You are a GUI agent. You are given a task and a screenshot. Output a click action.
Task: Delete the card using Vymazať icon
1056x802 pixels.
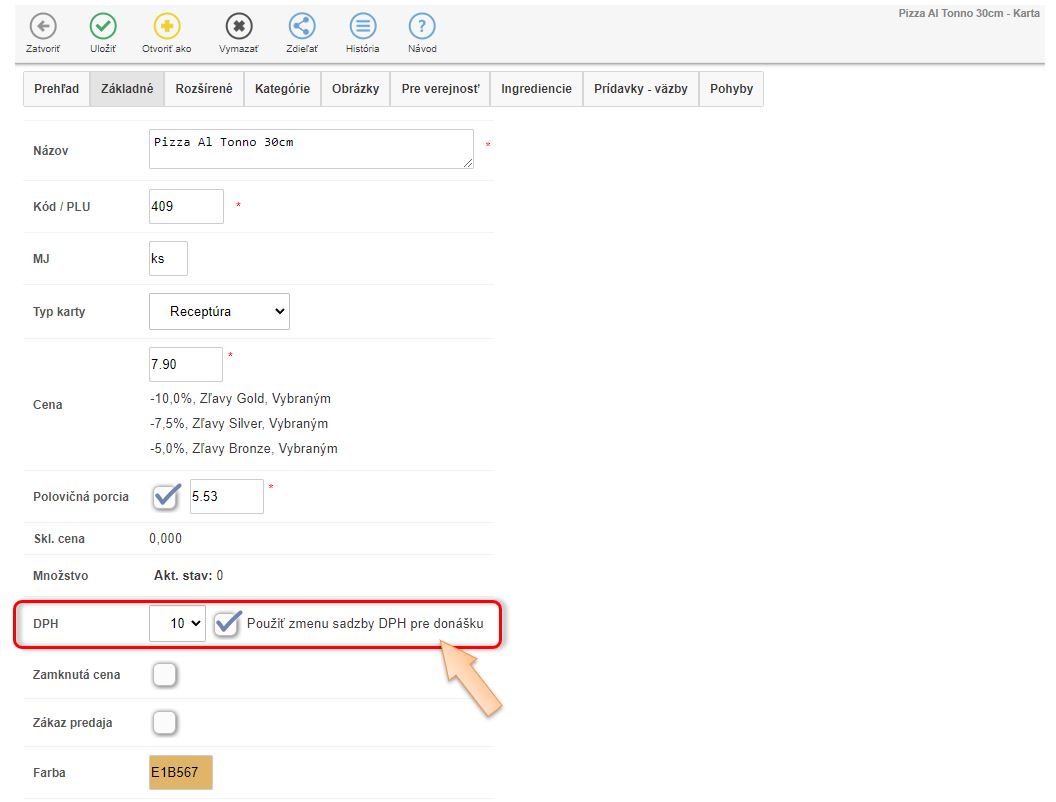point(238,27)
